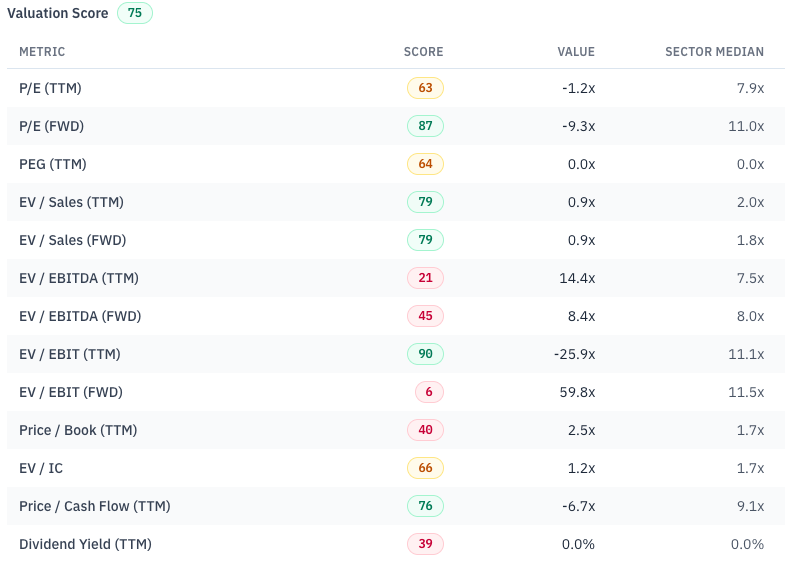Click the METRIC column header

pyautogui.click(x=42, y=52)
